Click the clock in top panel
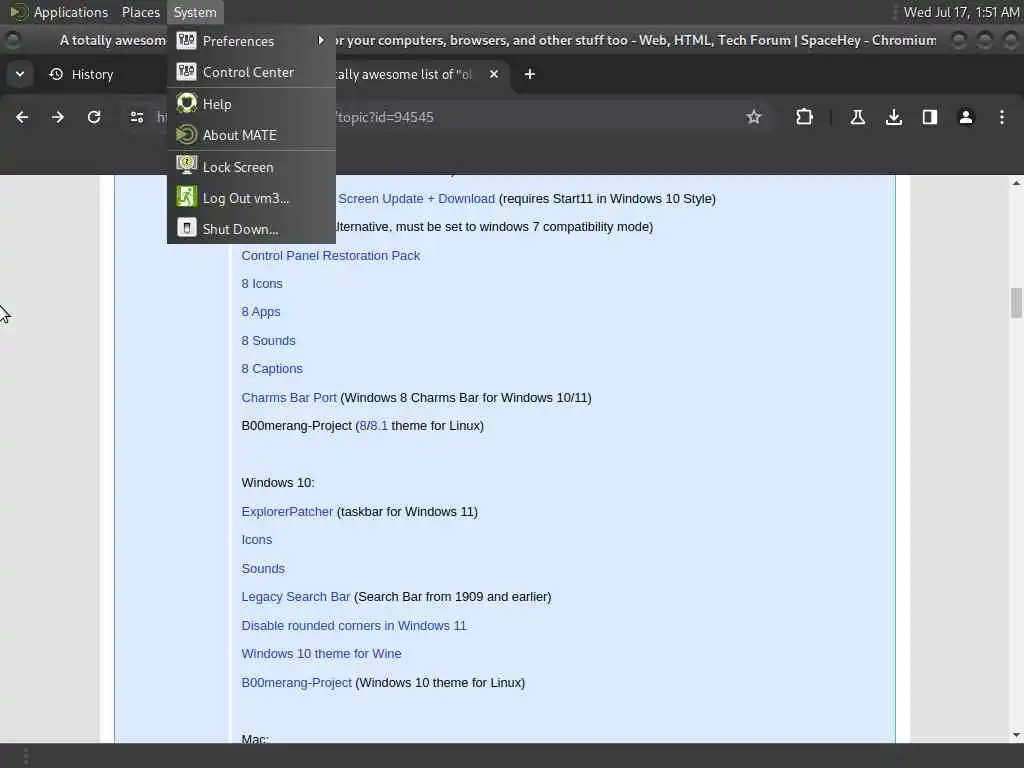 click(x=961, y=12)
